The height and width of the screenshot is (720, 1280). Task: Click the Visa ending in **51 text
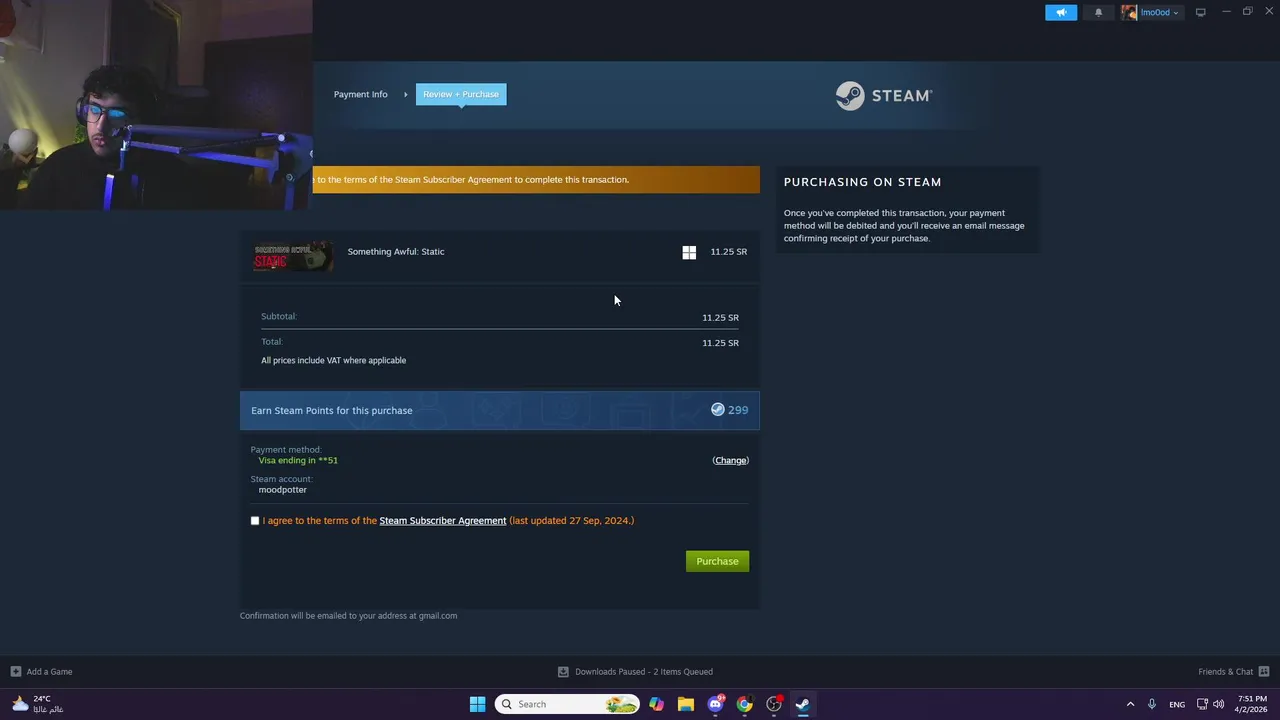(x=298, y=461)
